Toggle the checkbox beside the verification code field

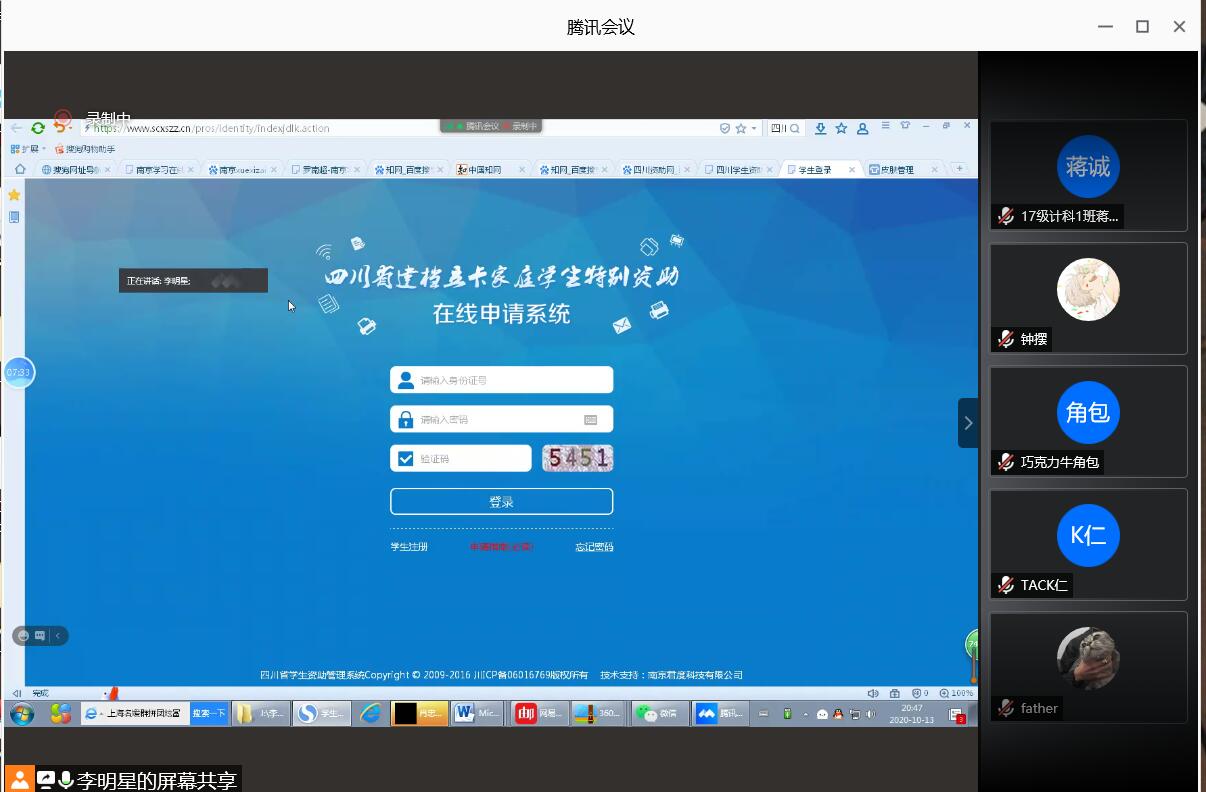[405, 459]
